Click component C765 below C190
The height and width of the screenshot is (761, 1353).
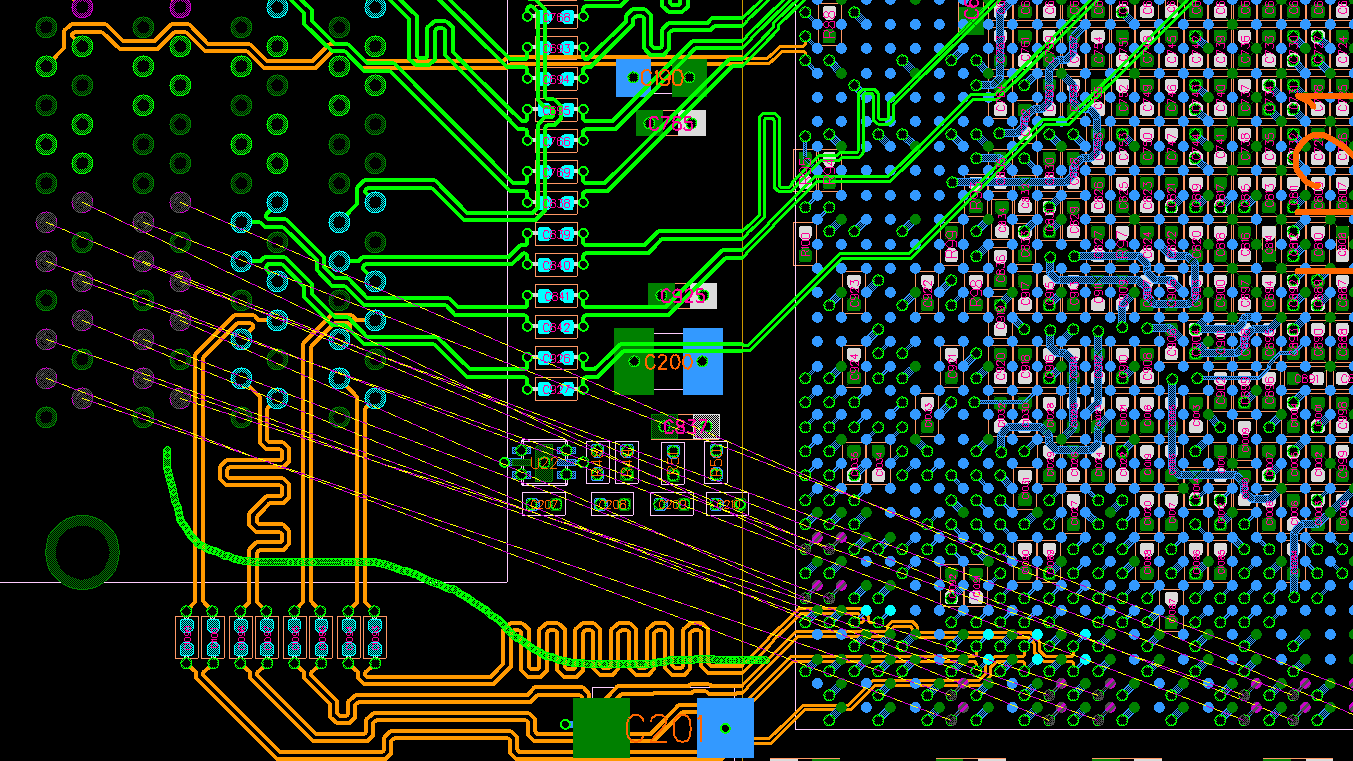click(x=670, y=122)
